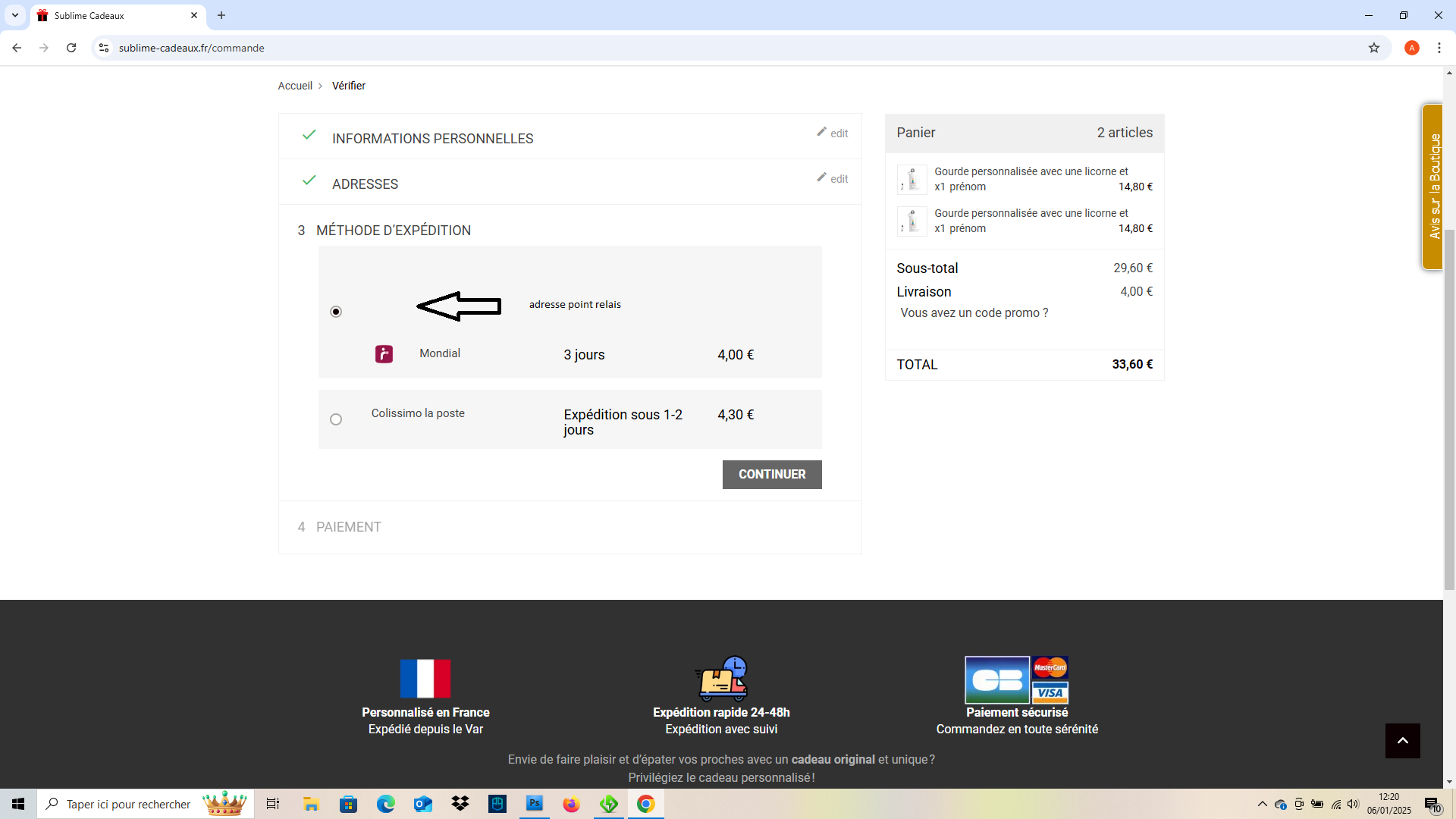Viewport: 1456px width, 819px height.
Task: Click the Mondial Relay logo icon
Action: (x=384, y=354)
